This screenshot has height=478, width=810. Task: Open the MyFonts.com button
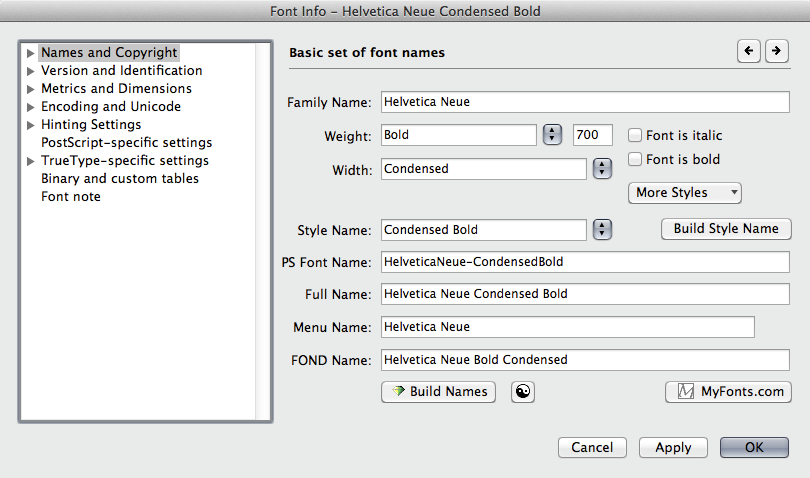point(728,392)
